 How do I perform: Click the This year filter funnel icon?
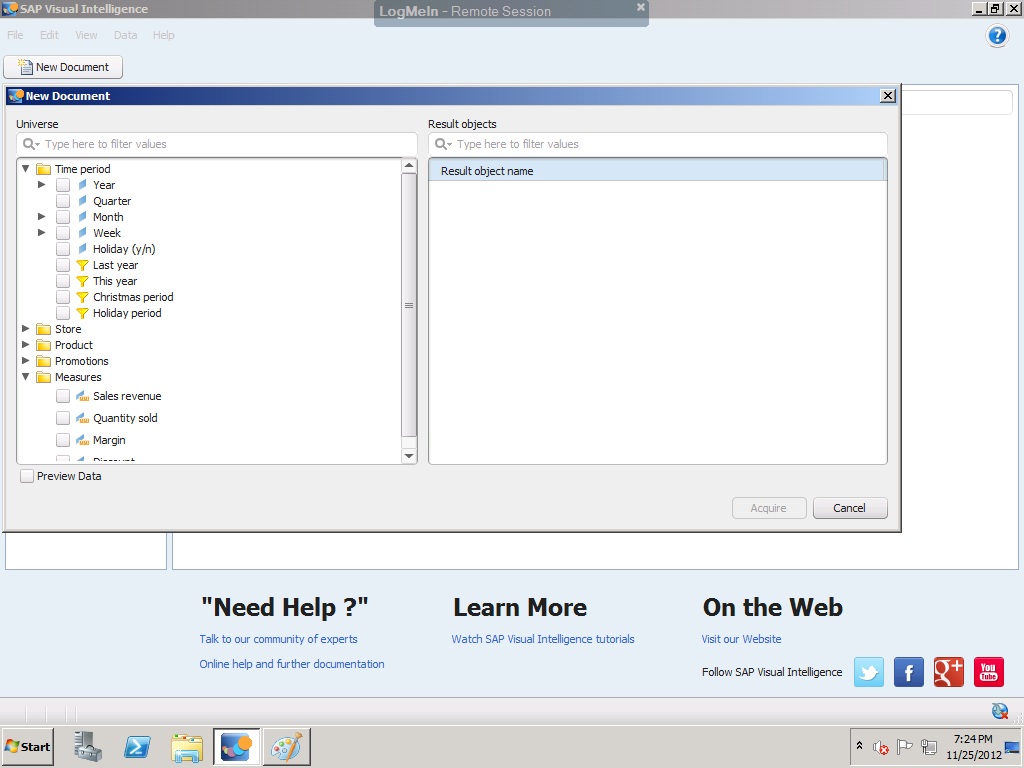(x=82, y=281)
